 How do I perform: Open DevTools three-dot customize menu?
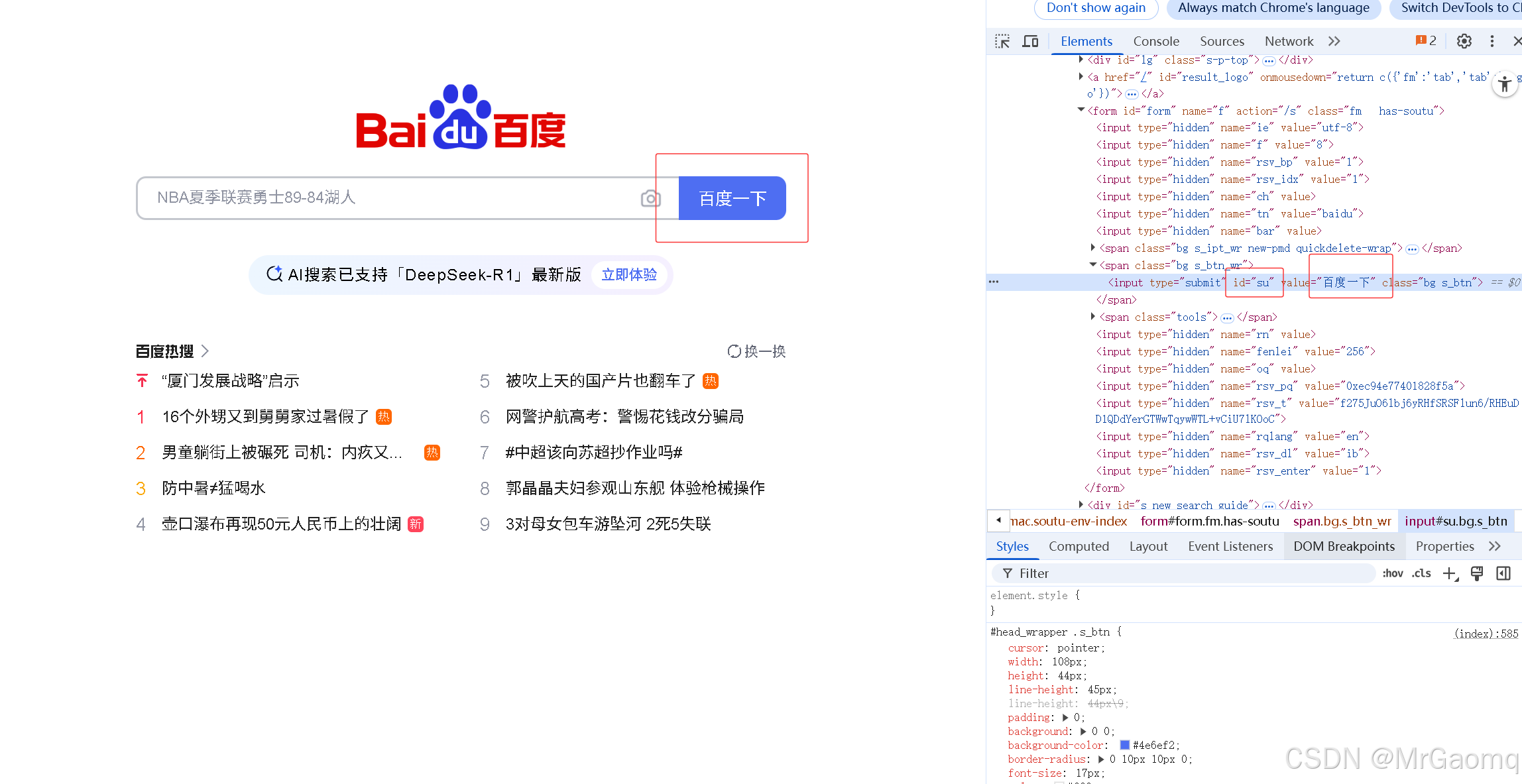point(1492,42)
